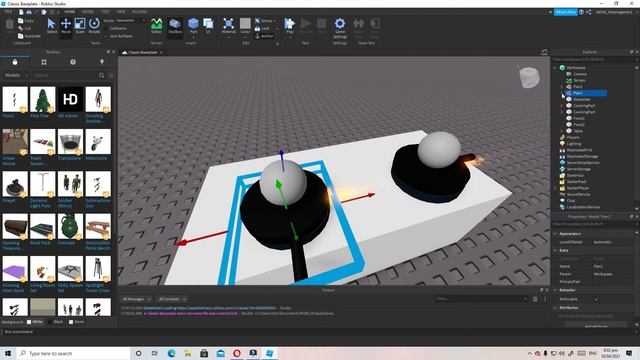Expand the first CookingPart node
640x360 pixels.
[562, 106]
